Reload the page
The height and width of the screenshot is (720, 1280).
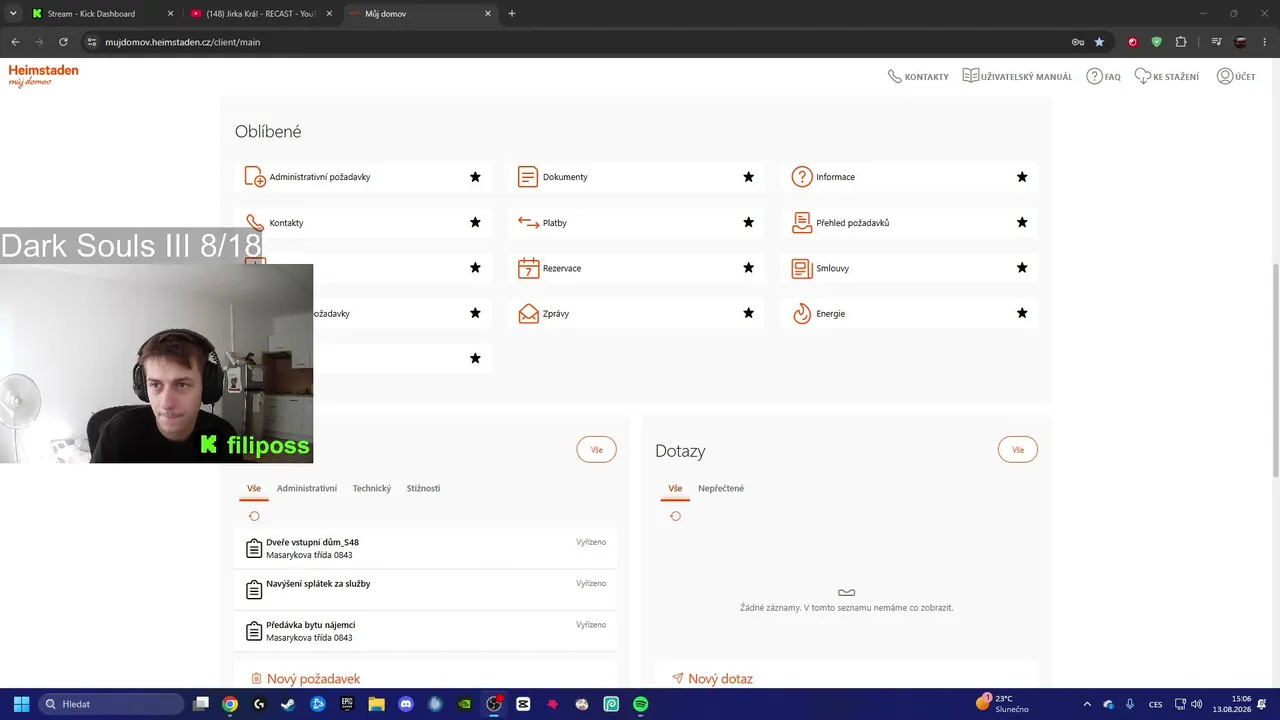pyautogui.click(x=63, y=42)
